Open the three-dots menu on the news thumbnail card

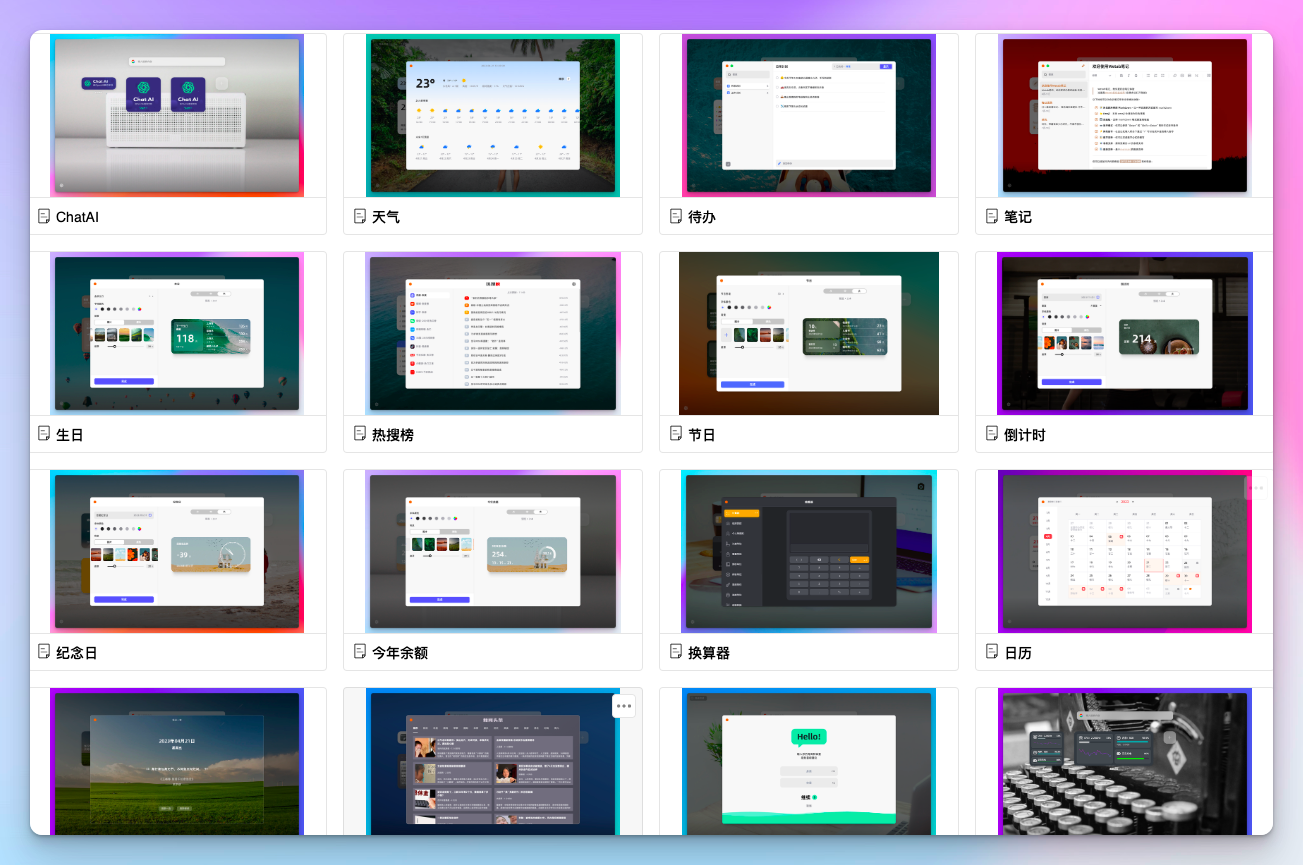(x=624, y=706)
